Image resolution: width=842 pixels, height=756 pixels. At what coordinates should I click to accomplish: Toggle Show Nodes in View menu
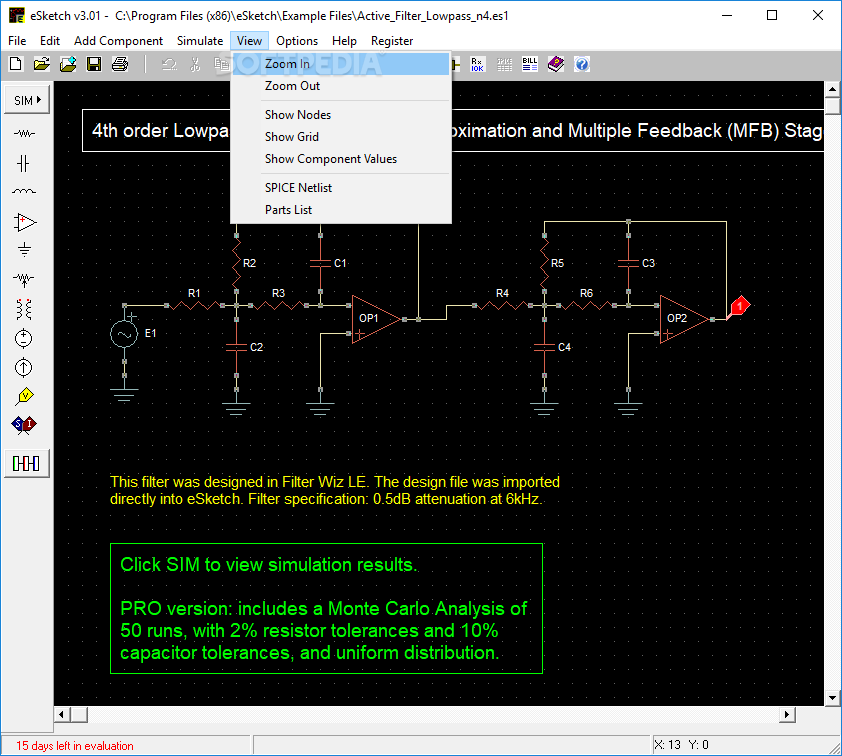tap(341, 115)
